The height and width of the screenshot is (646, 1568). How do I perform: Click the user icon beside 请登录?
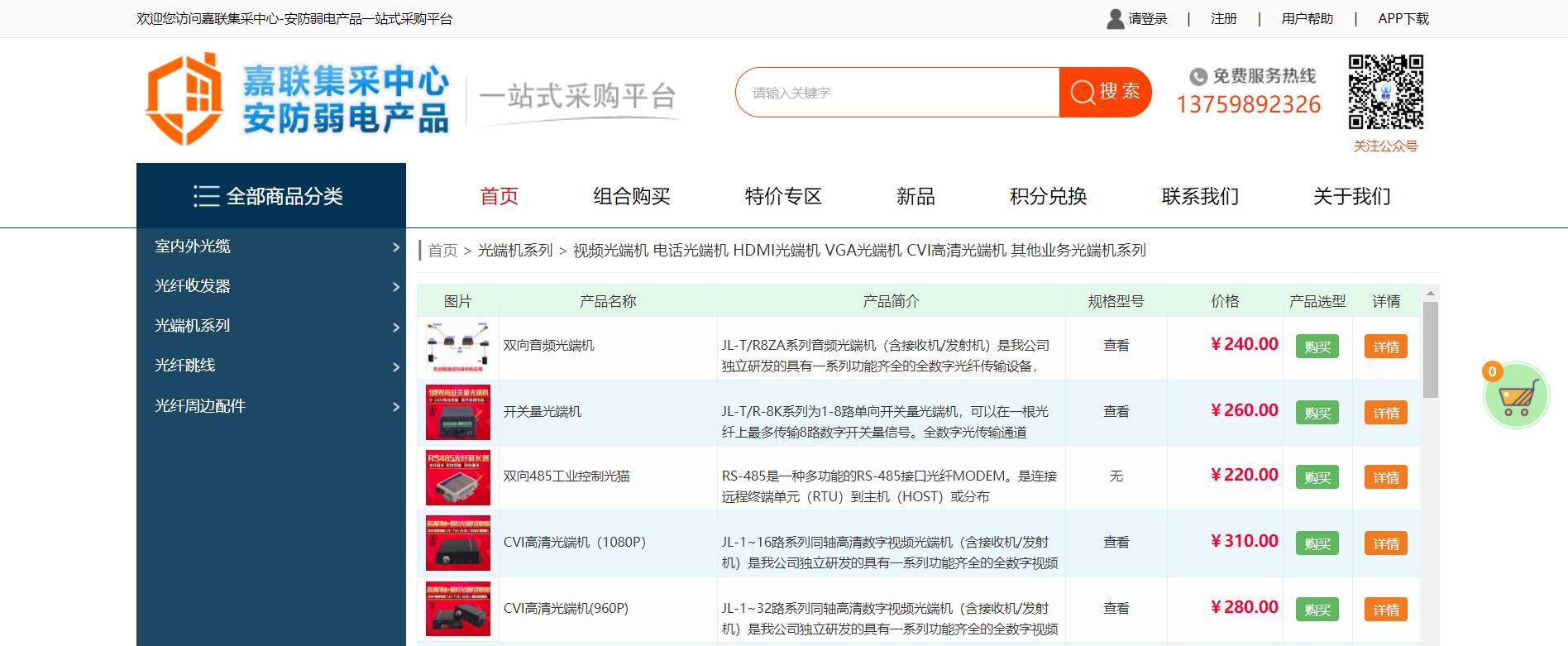coord(1115,19)
